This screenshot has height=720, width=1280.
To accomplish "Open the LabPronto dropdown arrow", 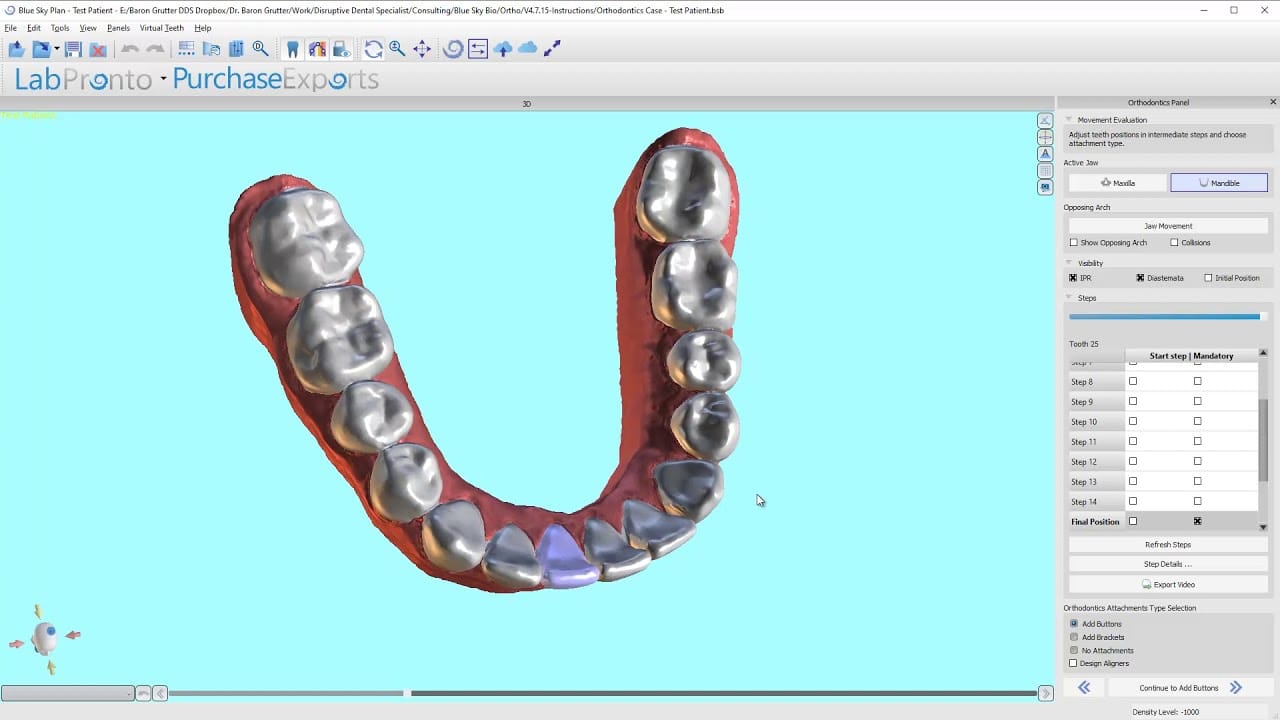I will (x=163, y=80).
